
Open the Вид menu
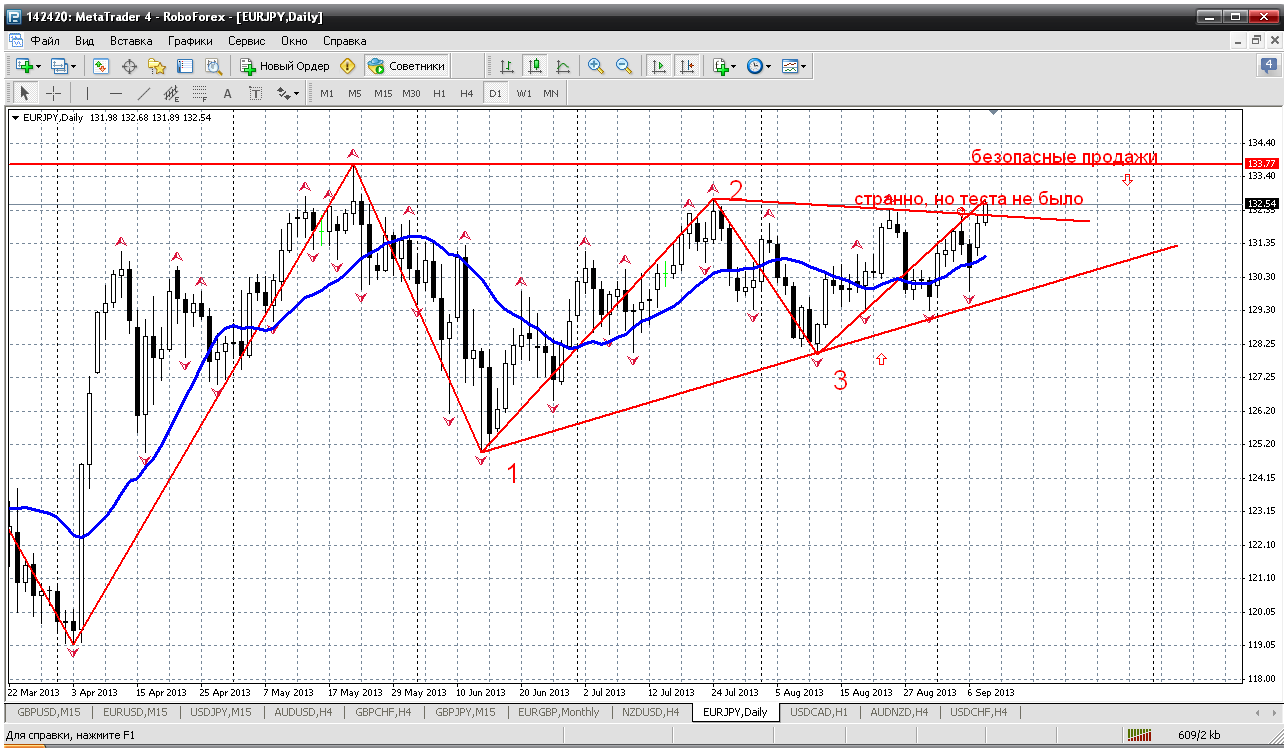[x=84, y=41]
